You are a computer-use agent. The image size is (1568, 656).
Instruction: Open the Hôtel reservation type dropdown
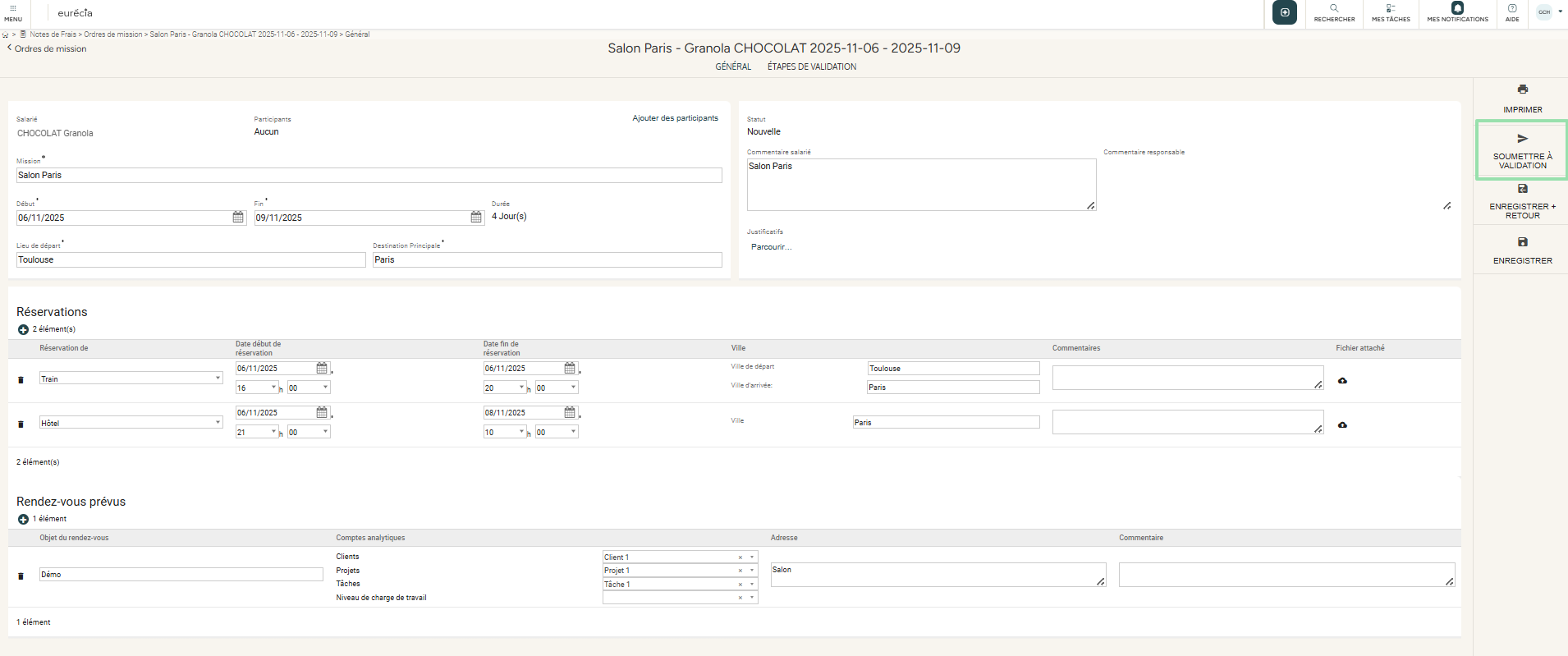point(218,423)
